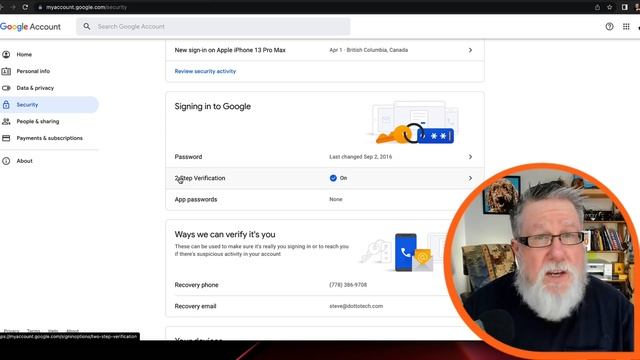
Task: Click 'Ways we can verify it's you' heading
Action: [225, 234]
